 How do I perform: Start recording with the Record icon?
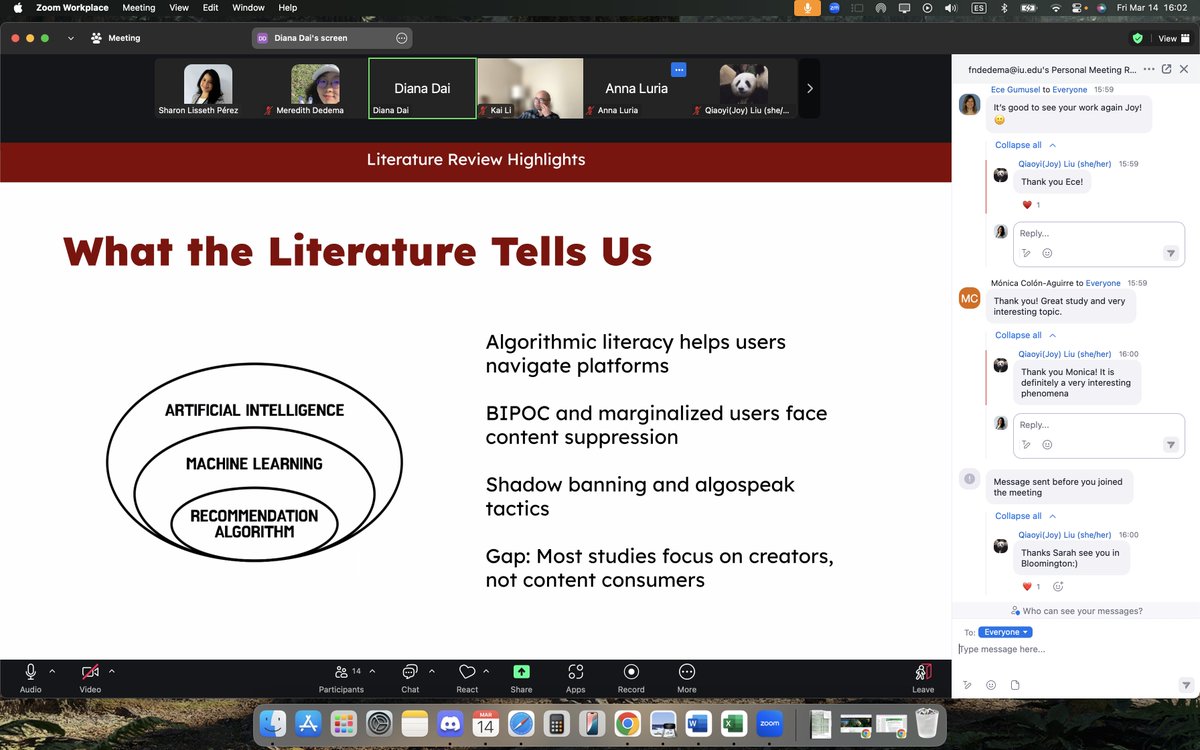(x=631, y=672)
